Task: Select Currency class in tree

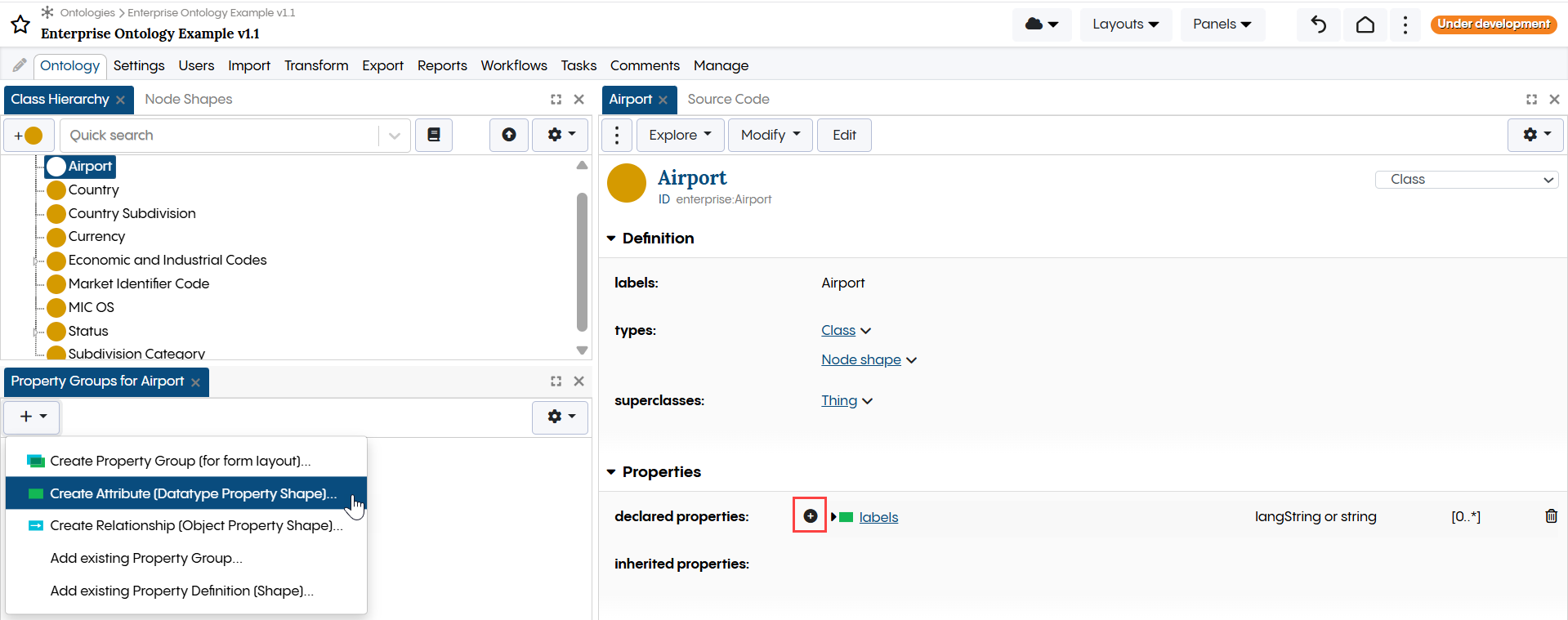Action: coord(96,237)
